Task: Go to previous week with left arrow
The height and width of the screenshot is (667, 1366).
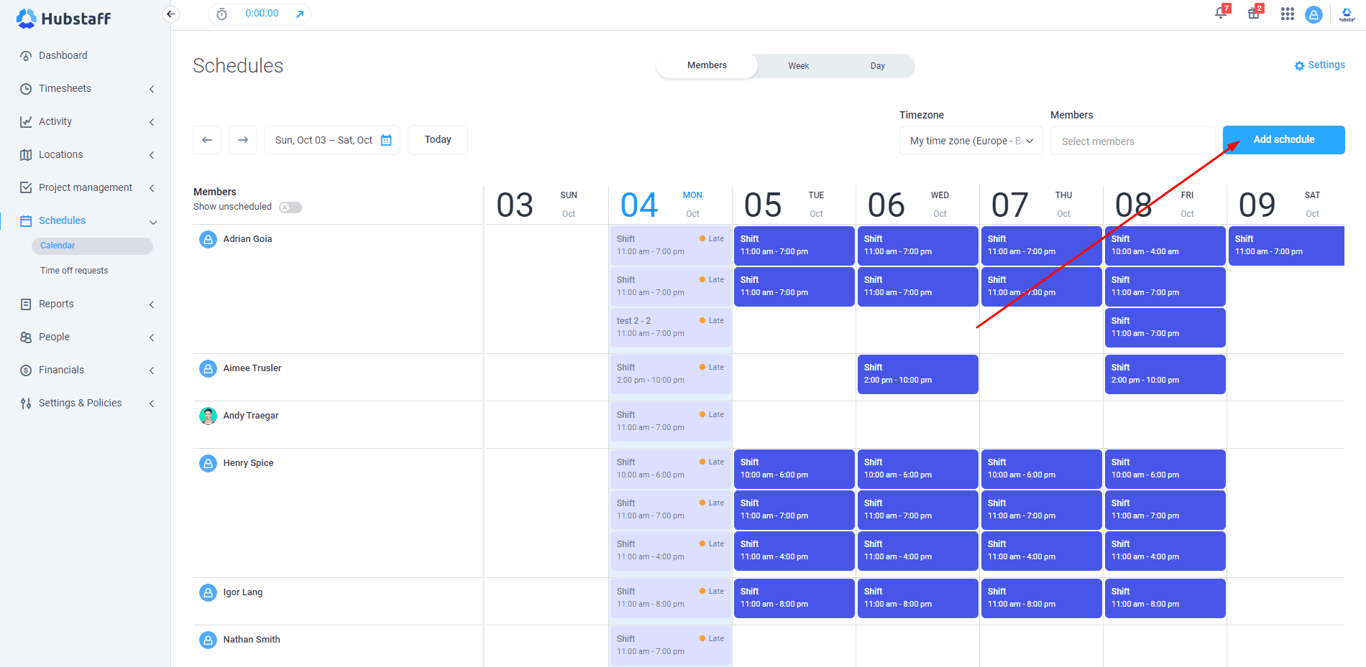Action: (207, 139)
